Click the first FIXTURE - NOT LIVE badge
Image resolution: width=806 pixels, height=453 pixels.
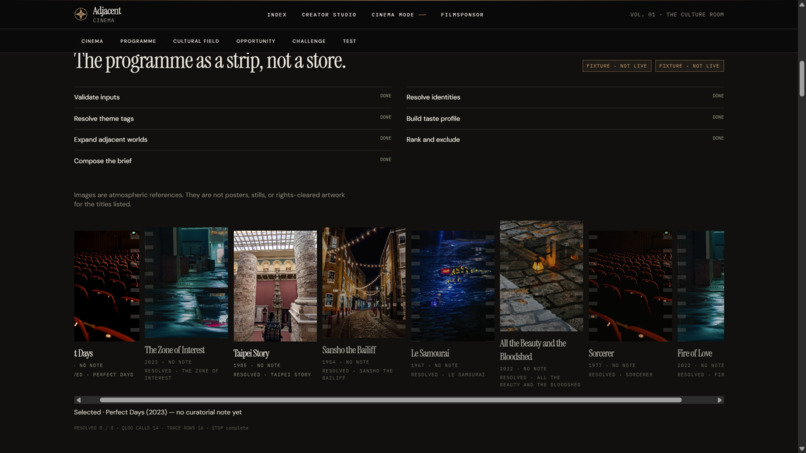(617, 66)
